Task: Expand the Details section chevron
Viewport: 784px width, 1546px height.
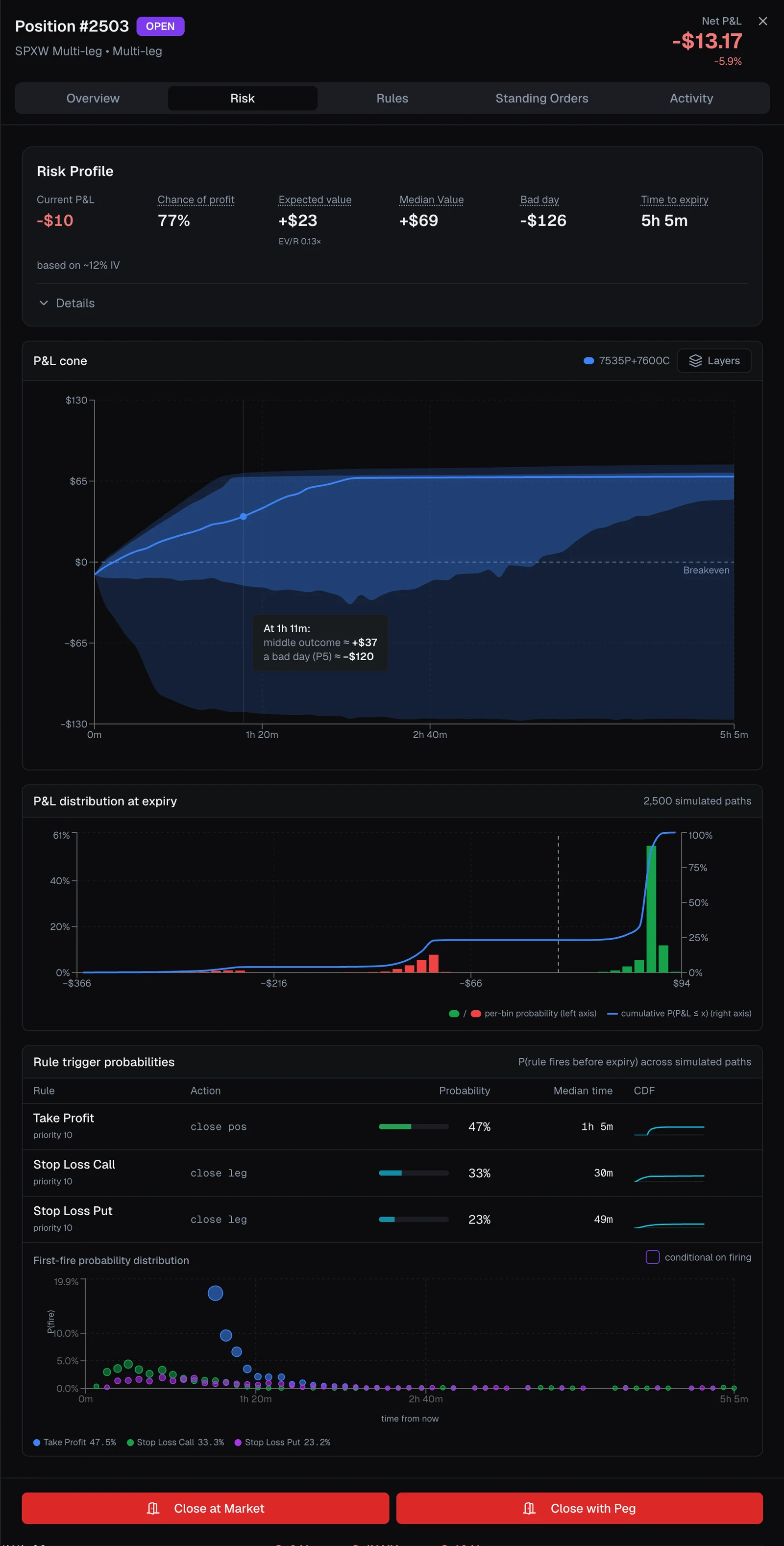Action: tap(43, 303)
